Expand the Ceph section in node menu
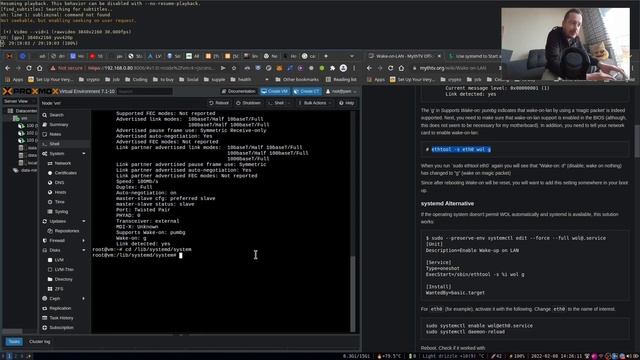Viewport: 640px width, 360px height. pyautogui.click(x=84, y=299)
